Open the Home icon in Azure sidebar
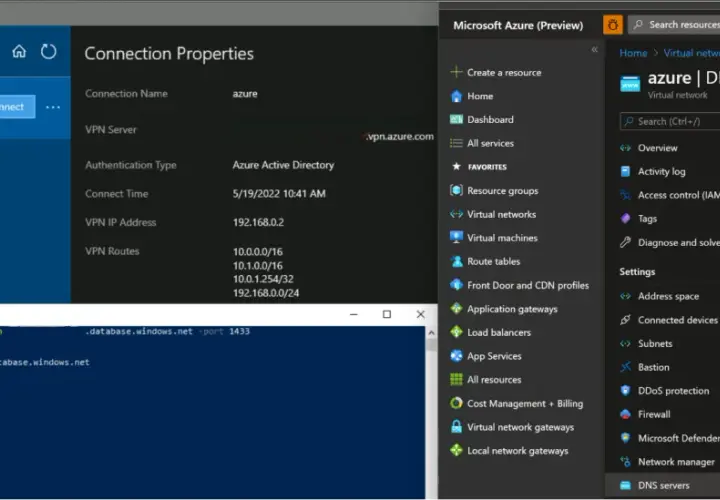 click(456, 96)
